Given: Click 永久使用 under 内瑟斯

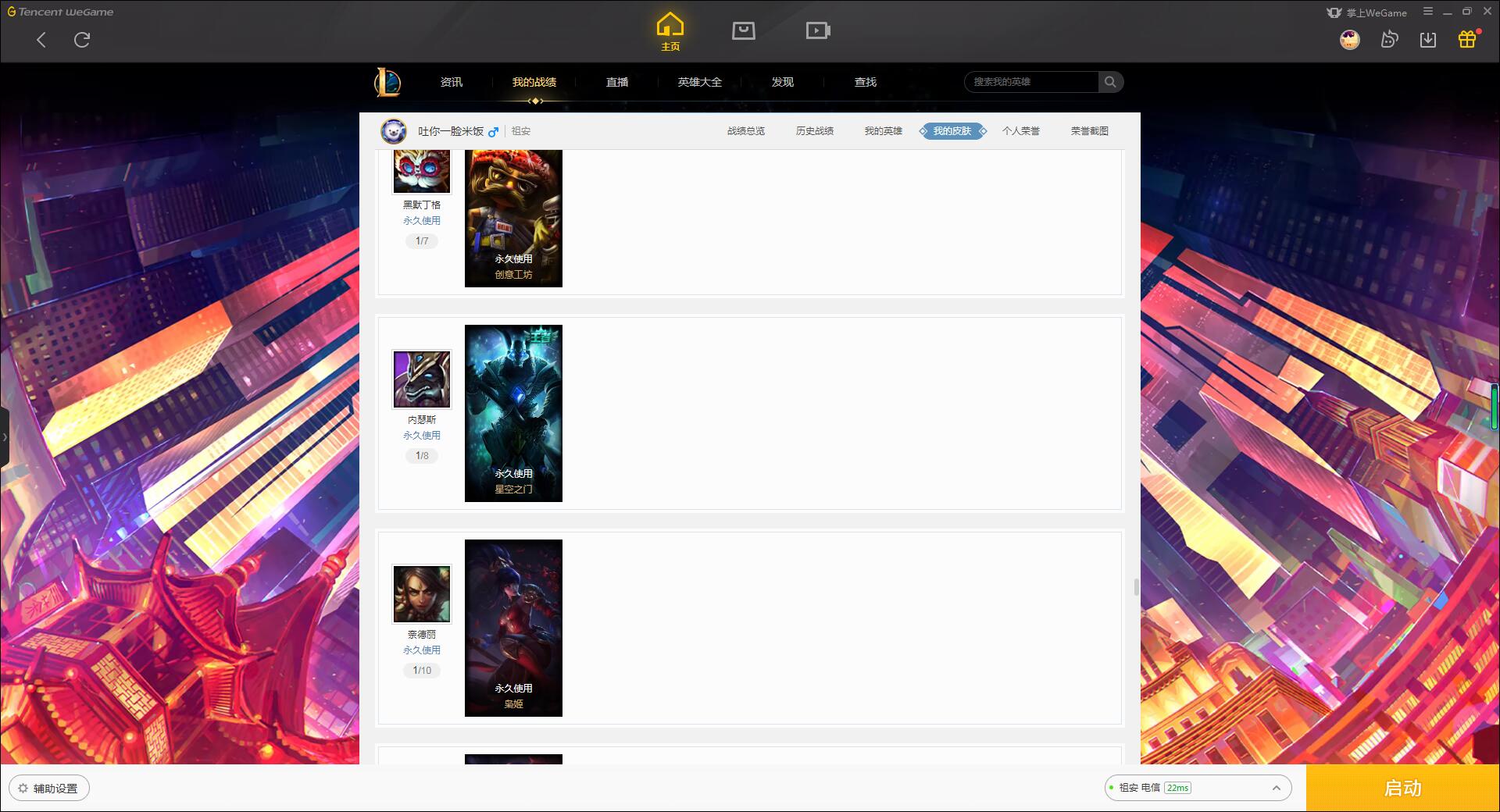Looking at the screenshot, I should pos(422,436).
